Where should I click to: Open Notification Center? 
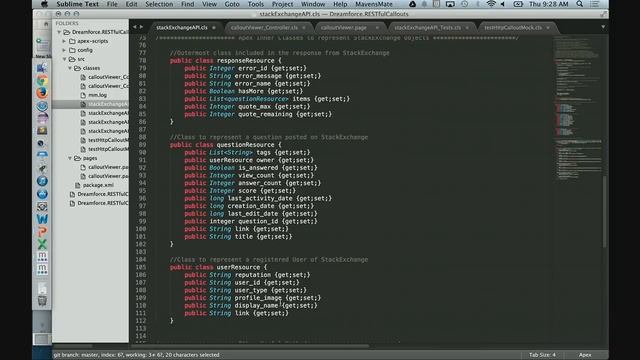pyautogui.click(x=595, y=4)
